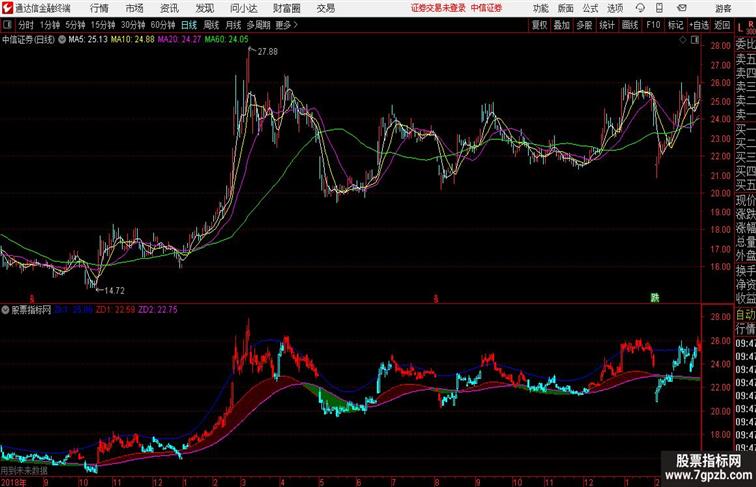
Task: Switch to 30分钟 period
Action: click(133, 25)
